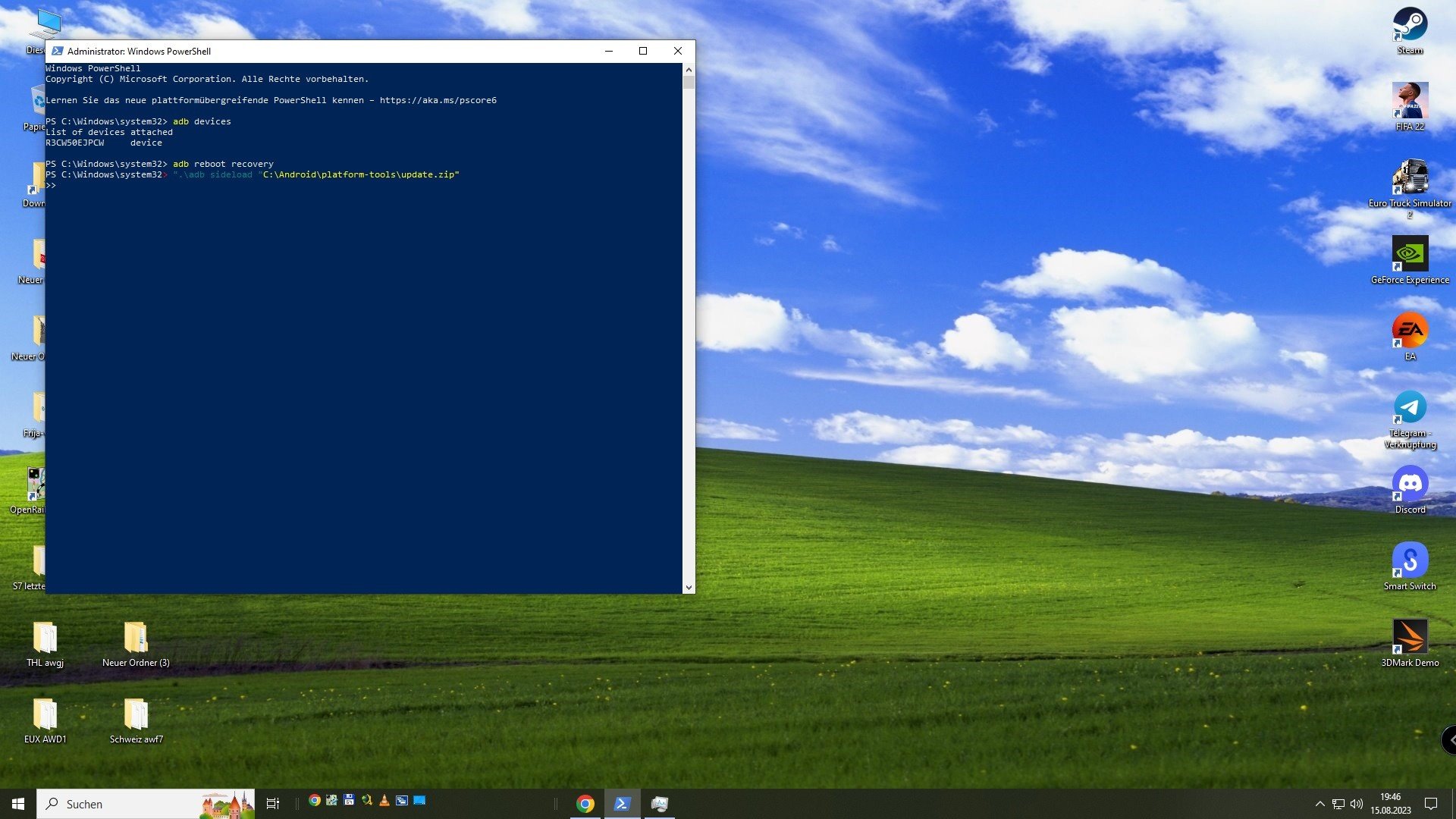This screenshot has height=819, width=1456.
Task: Show hidden system tray icons
Action: [1319, 804]
